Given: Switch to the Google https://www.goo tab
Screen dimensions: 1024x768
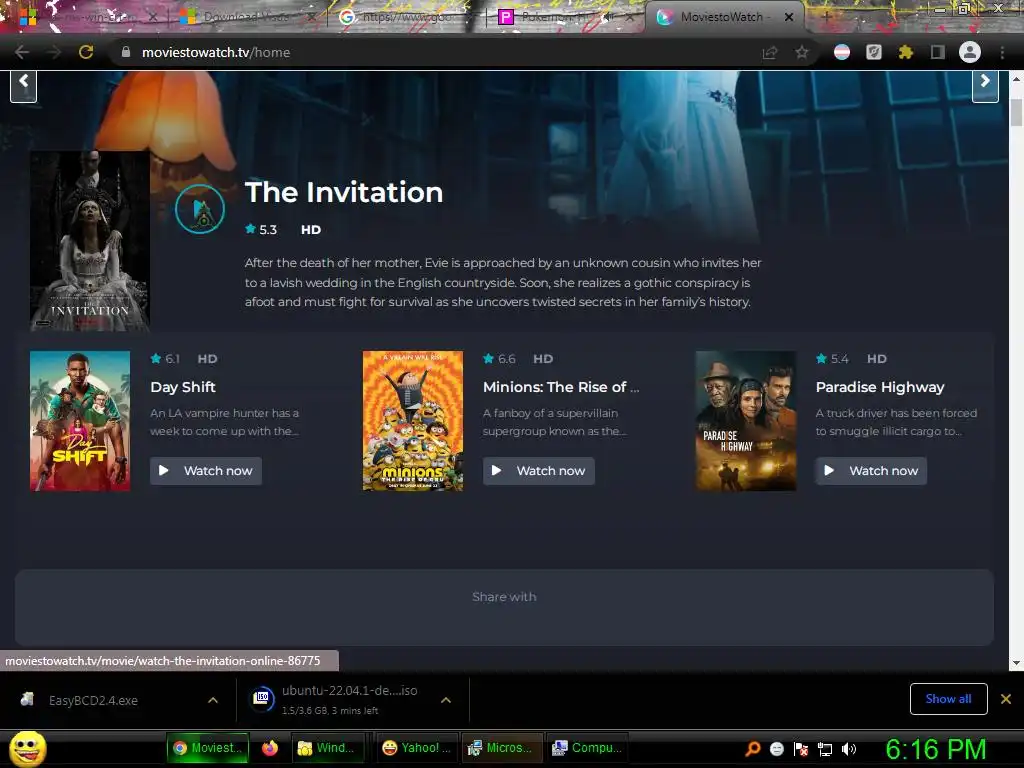Looking at the screenshot, I should tap(406, 17).
